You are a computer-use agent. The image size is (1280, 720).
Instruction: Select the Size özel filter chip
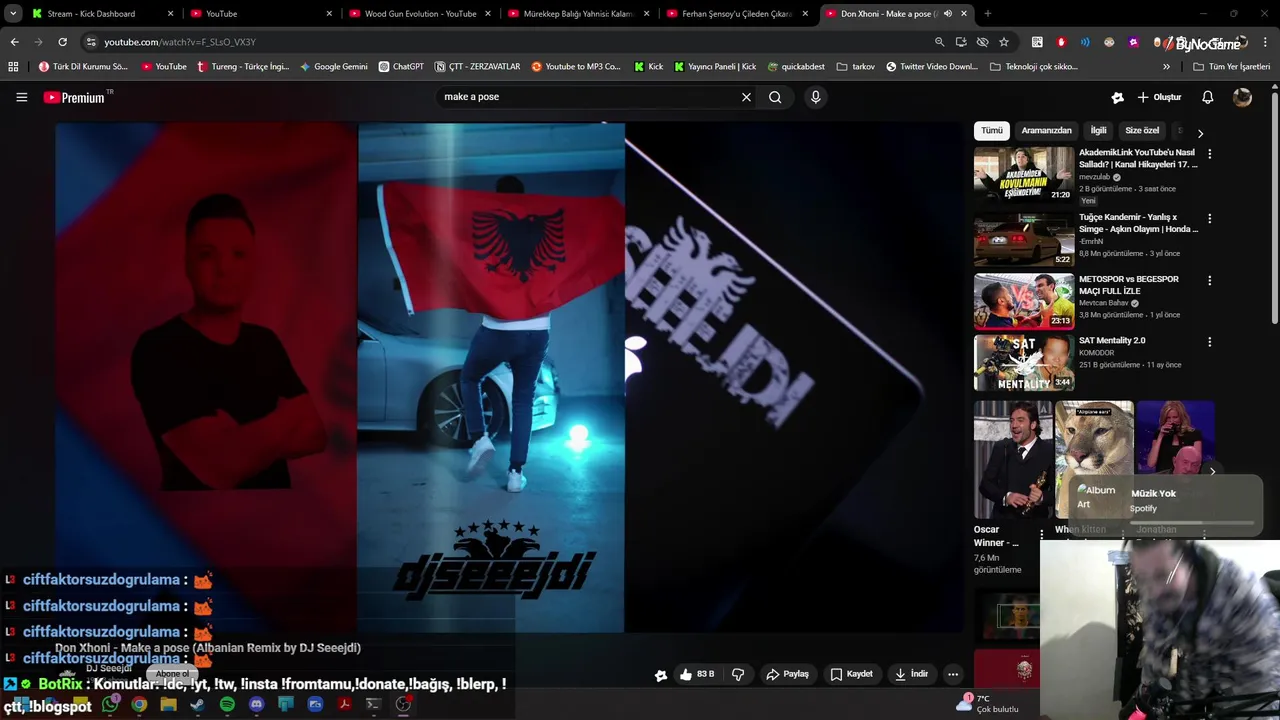click(x=1142, y=131)
